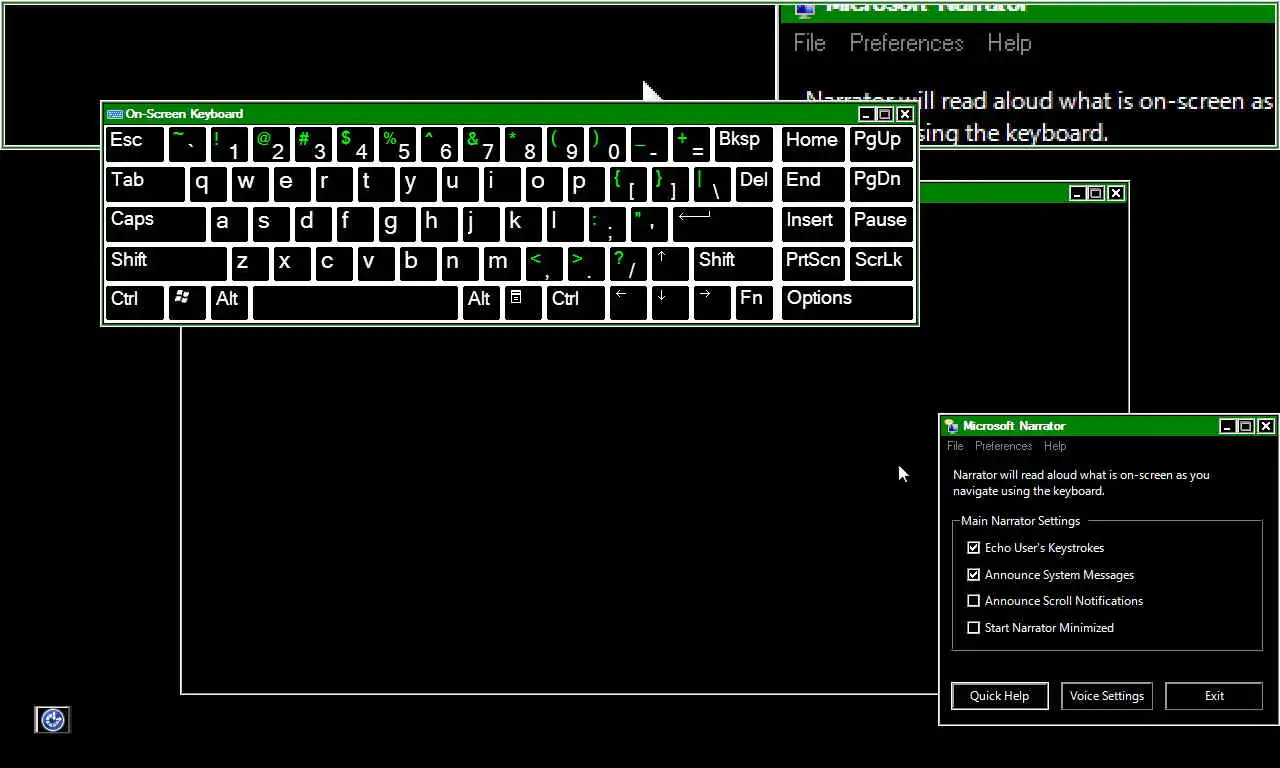Click the m key
The width and height of the screenshot is (1280, 768).
pos(502,264)
